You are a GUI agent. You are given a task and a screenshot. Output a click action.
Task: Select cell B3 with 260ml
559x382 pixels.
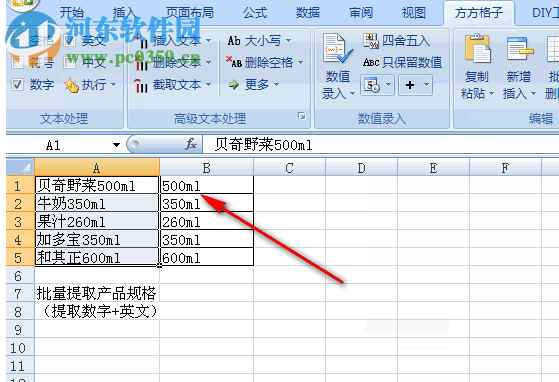pos(207,221)
